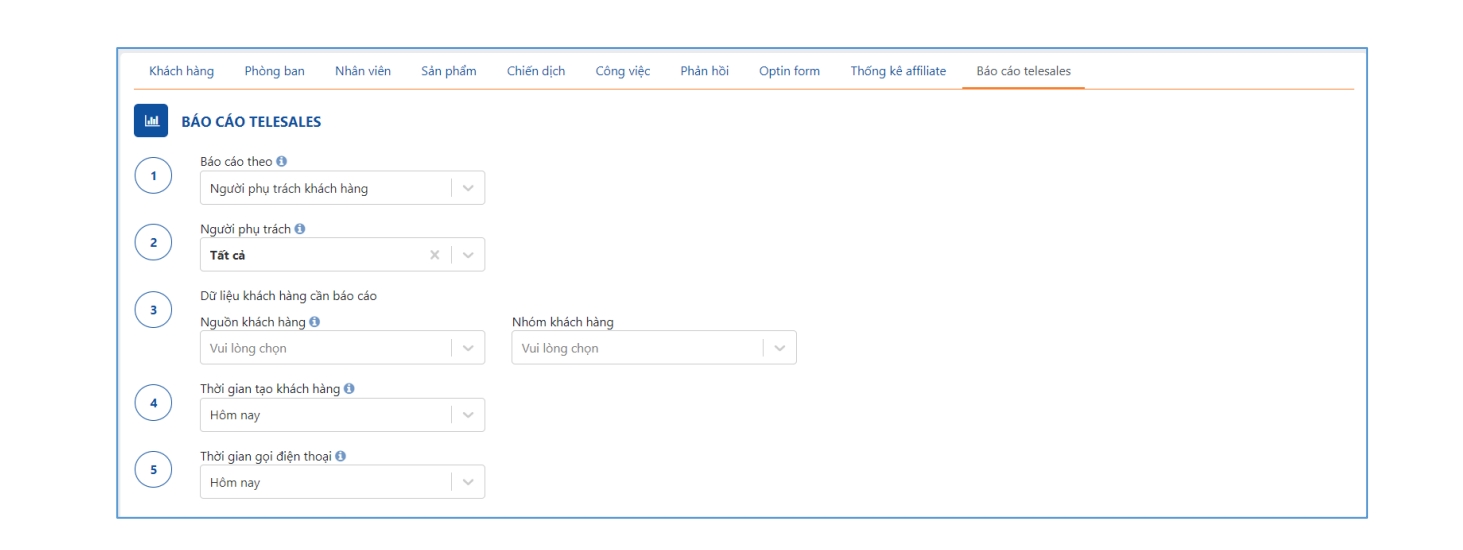The image size is (1463, 550).
Task: Open the Nhóm khách hàng dropdown
Action: (779, 348)
